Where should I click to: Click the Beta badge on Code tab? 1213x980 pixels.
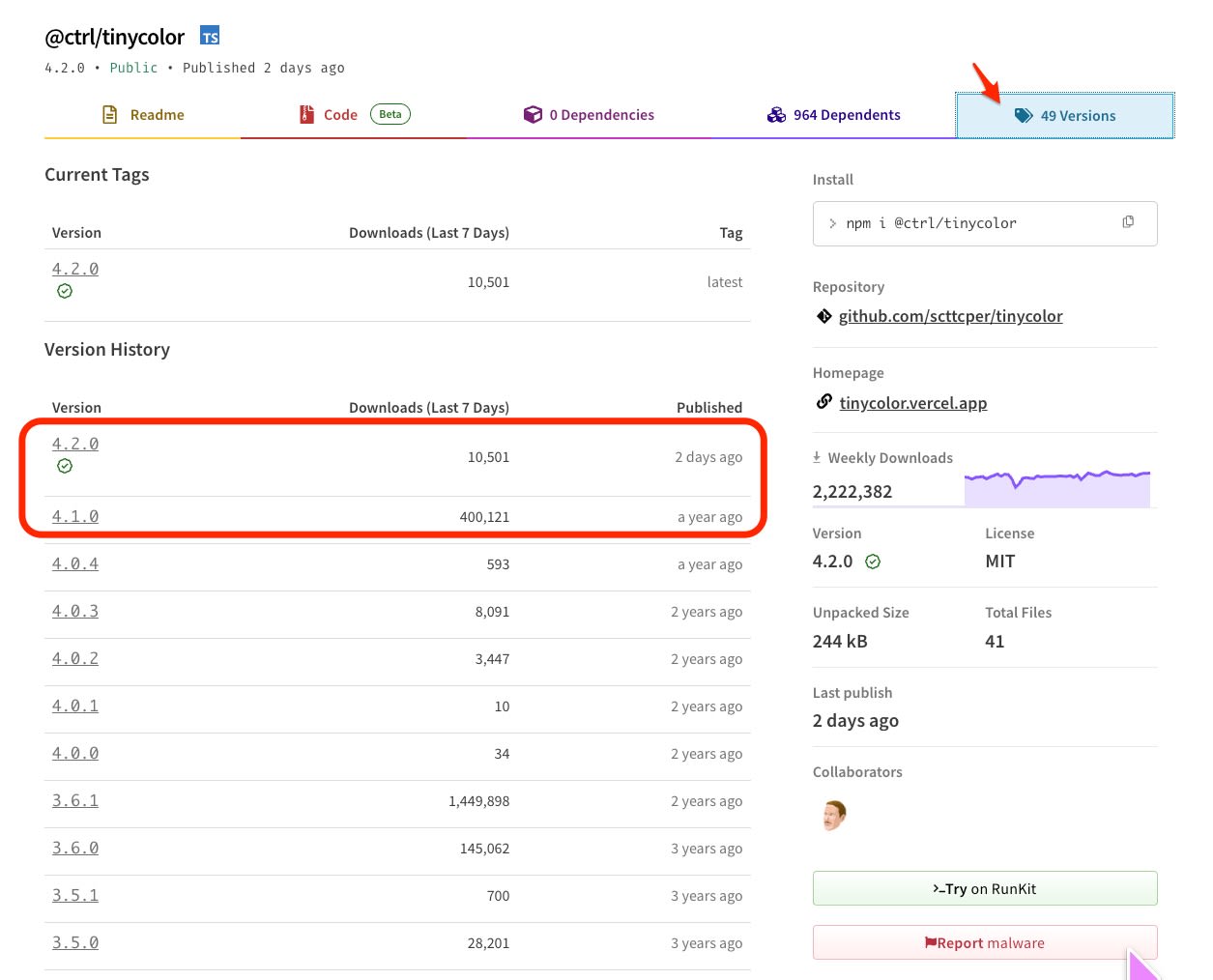pyautogui.click(x=390, y=114)
